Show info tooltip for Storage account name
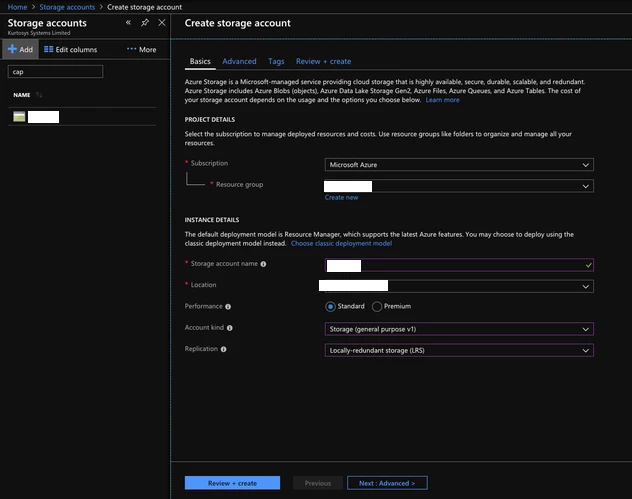632x499 pixels. point(263,264)
